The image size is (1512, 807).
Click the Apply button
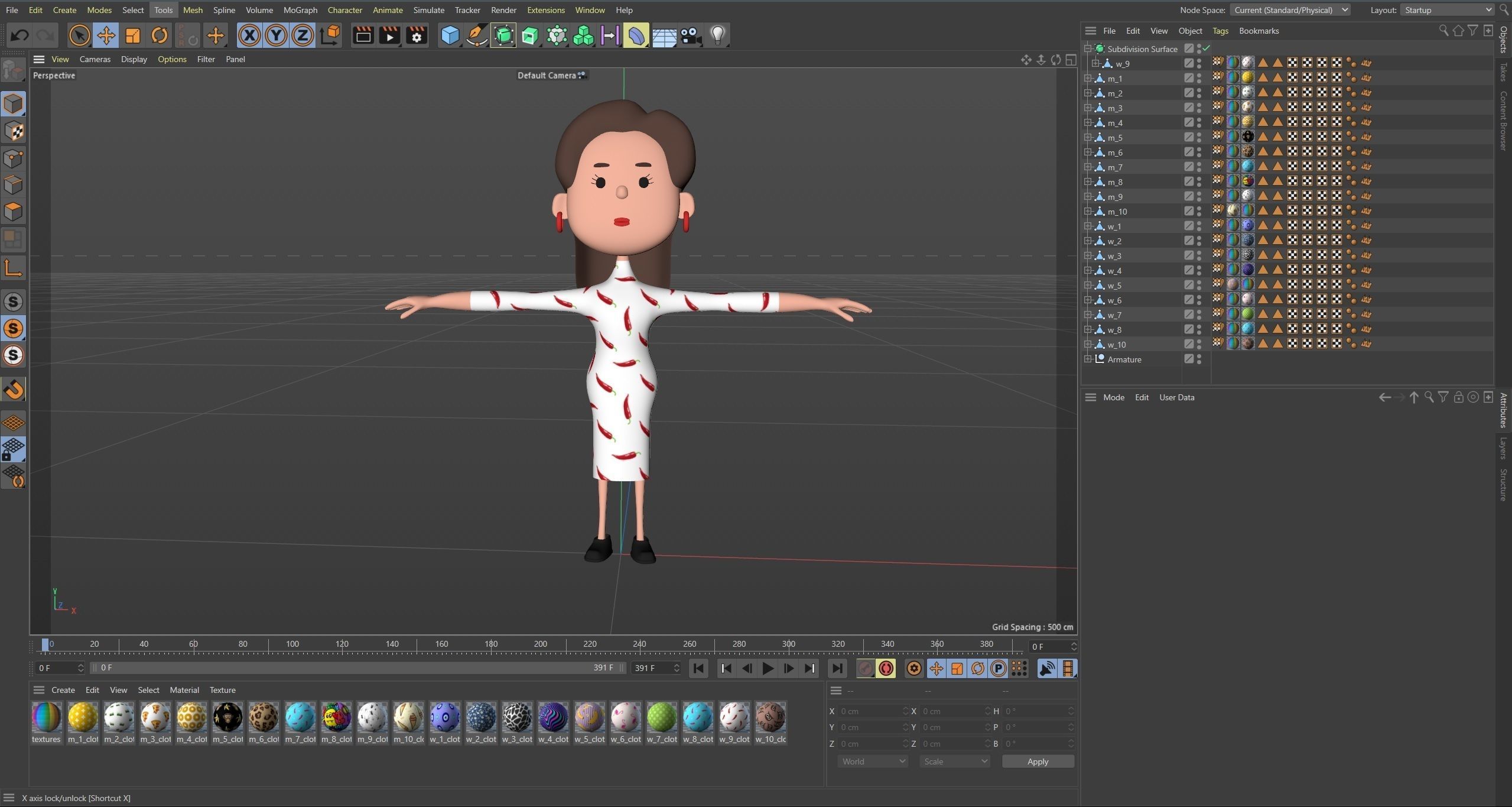(x=1038, y=761)
